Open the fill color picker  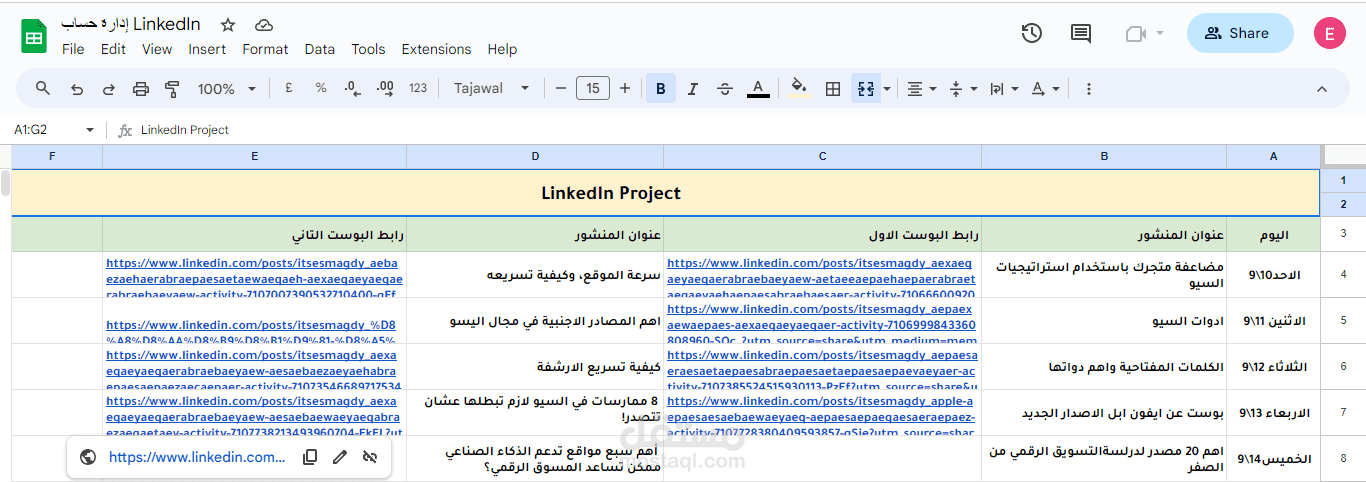point(798,89)
